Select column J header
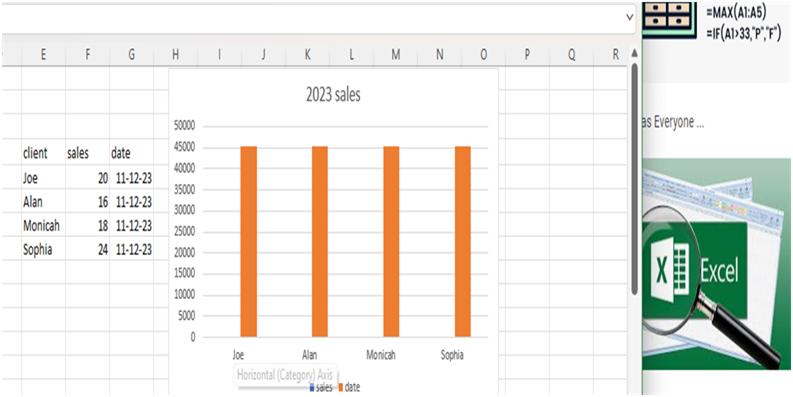 [x=263, y=55]
